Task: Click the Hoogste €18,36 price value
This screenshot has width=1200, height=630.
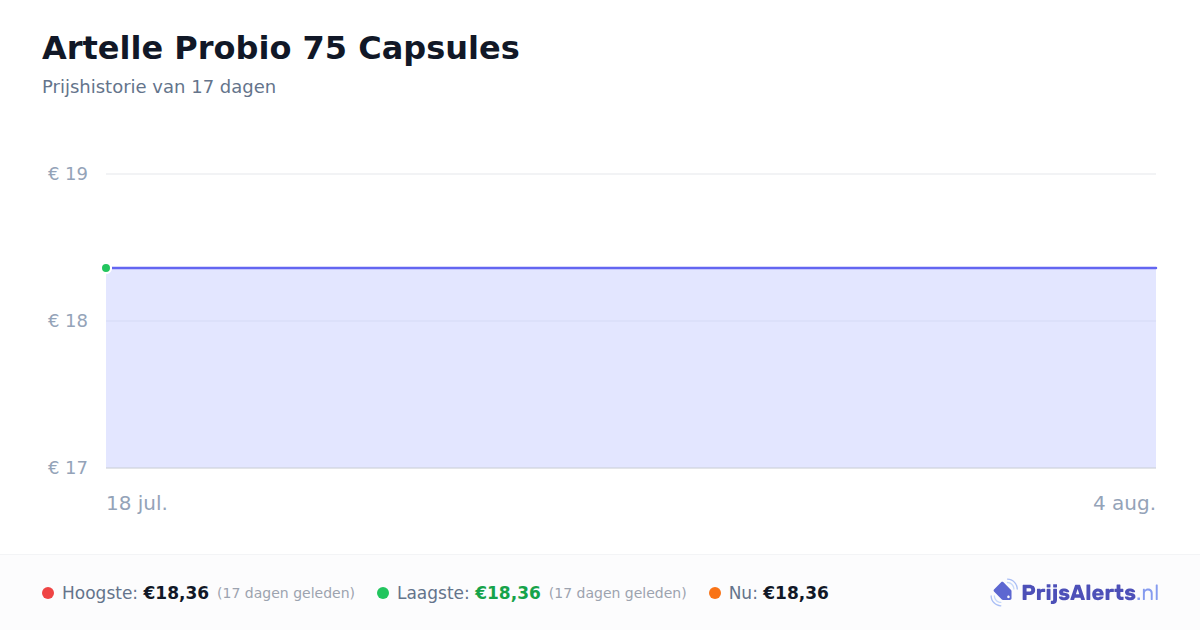Action: [176, 593]
